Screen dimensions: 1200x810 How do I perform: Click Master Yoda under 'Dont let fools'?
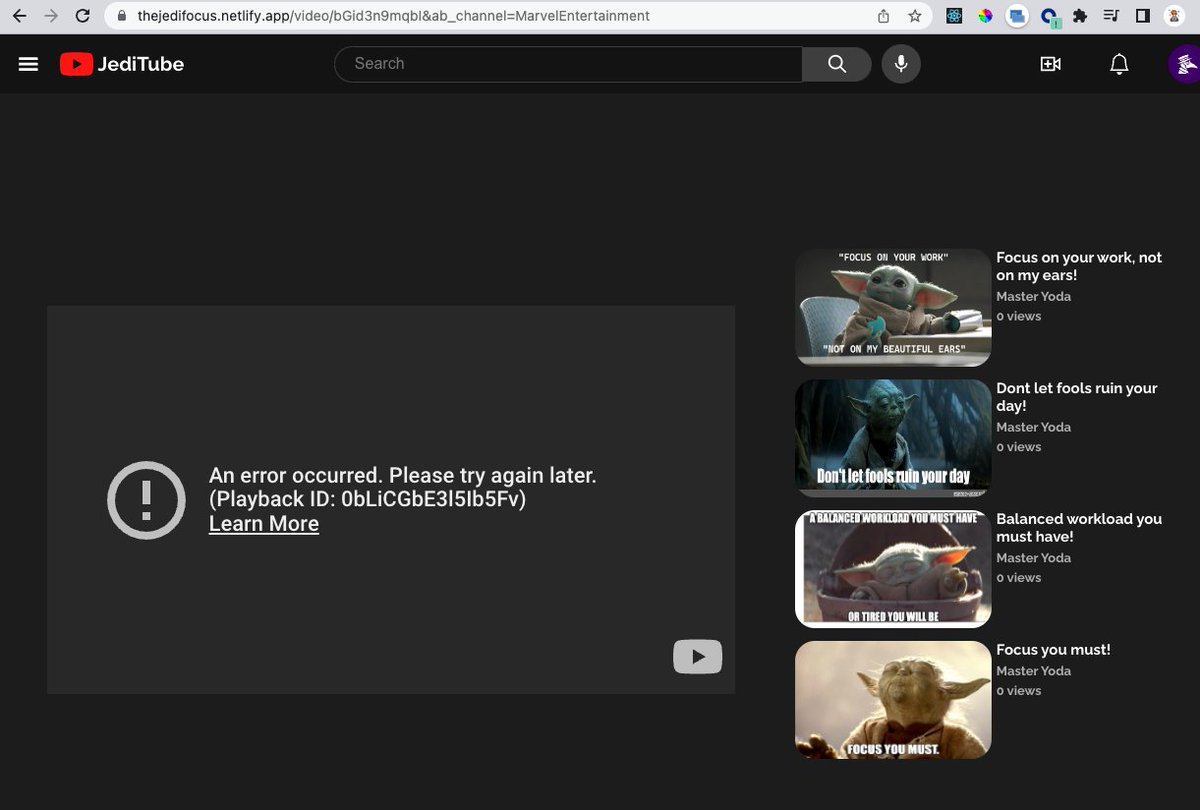coord(1033,428)
